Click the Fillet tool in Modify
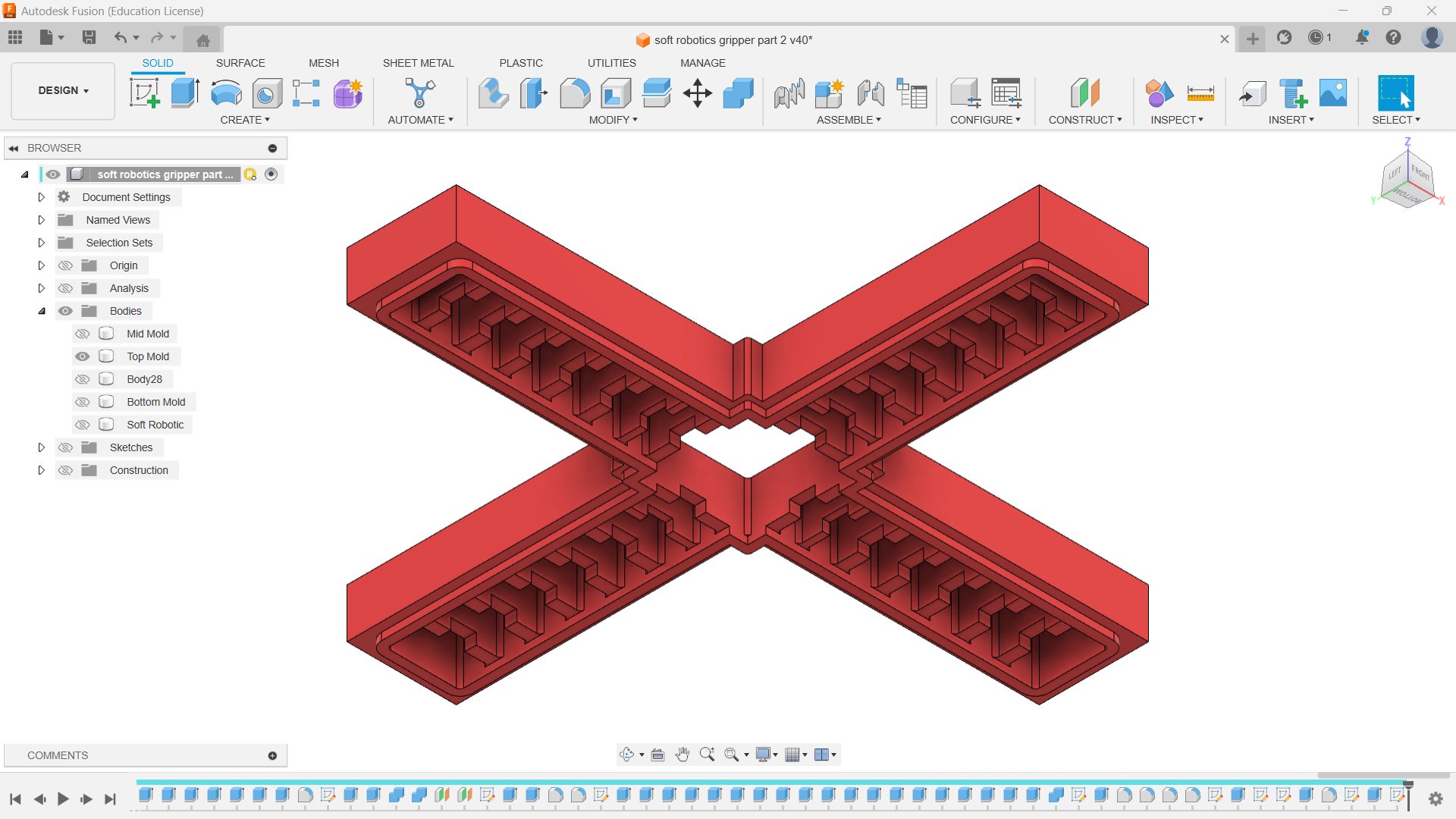 [575, 93]
